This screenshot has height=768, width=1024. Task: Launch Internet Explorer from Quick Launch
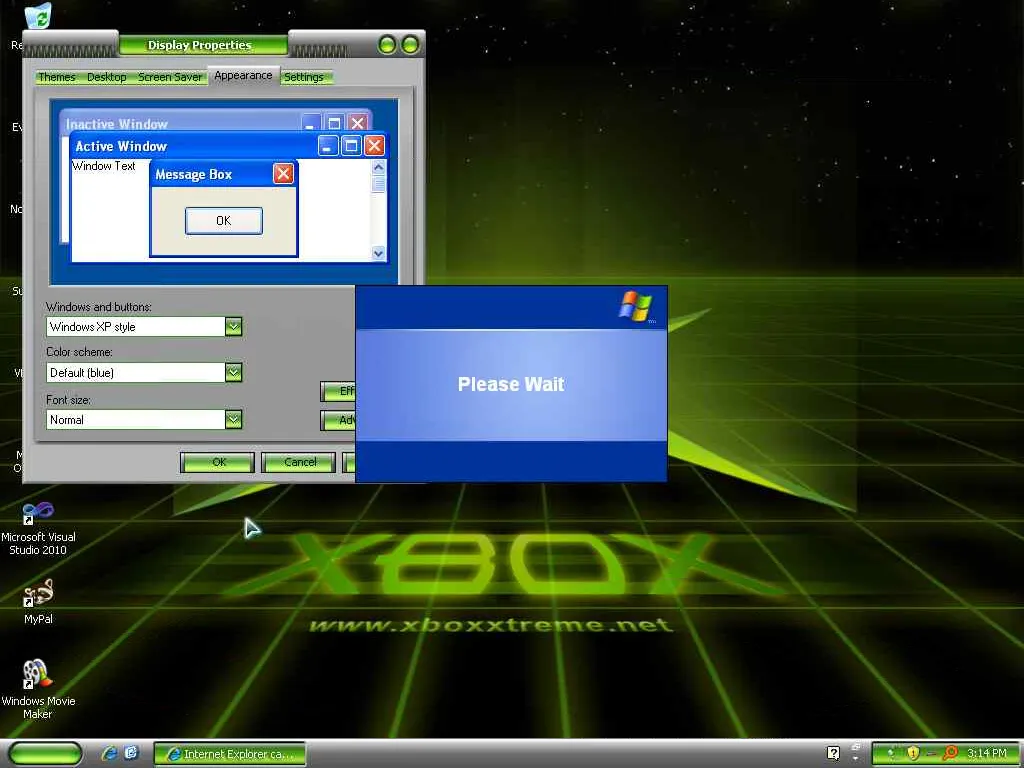[109, 754]
